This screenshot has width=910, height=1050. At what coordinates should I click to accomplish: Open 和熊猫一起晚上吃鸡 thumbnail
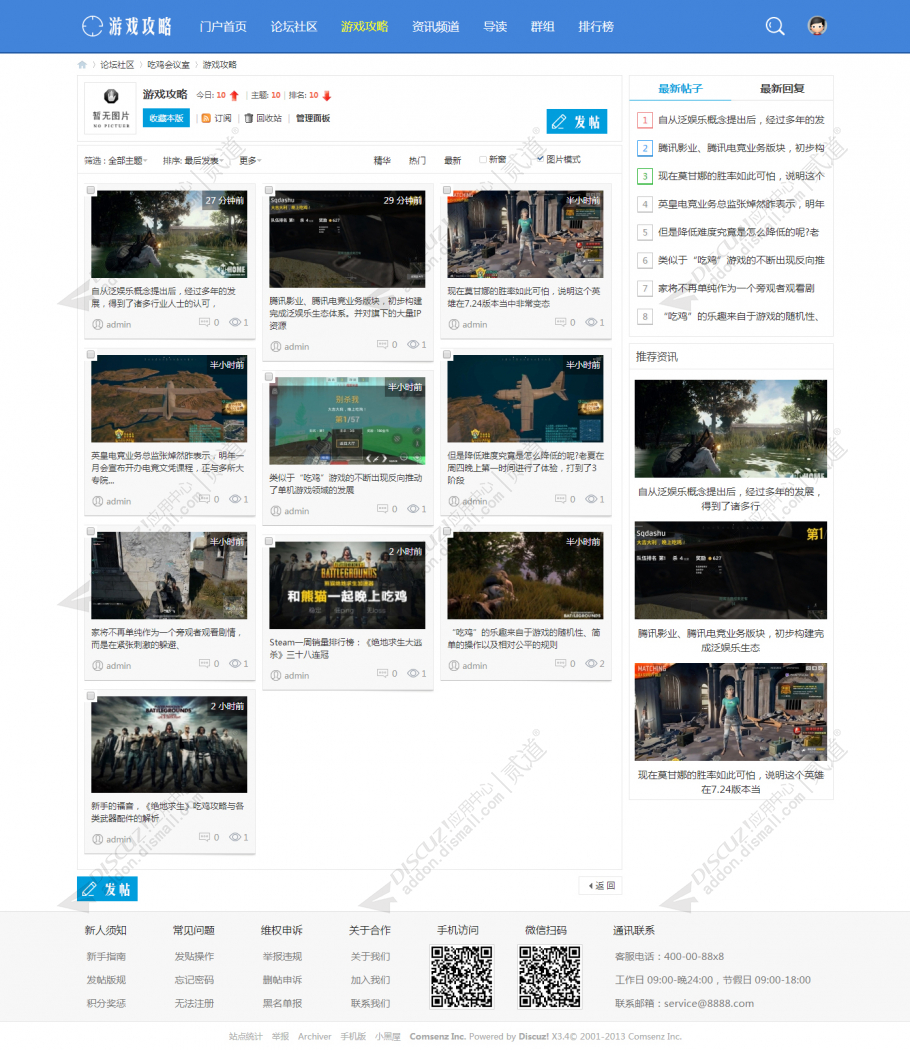(x=347, y=585)
